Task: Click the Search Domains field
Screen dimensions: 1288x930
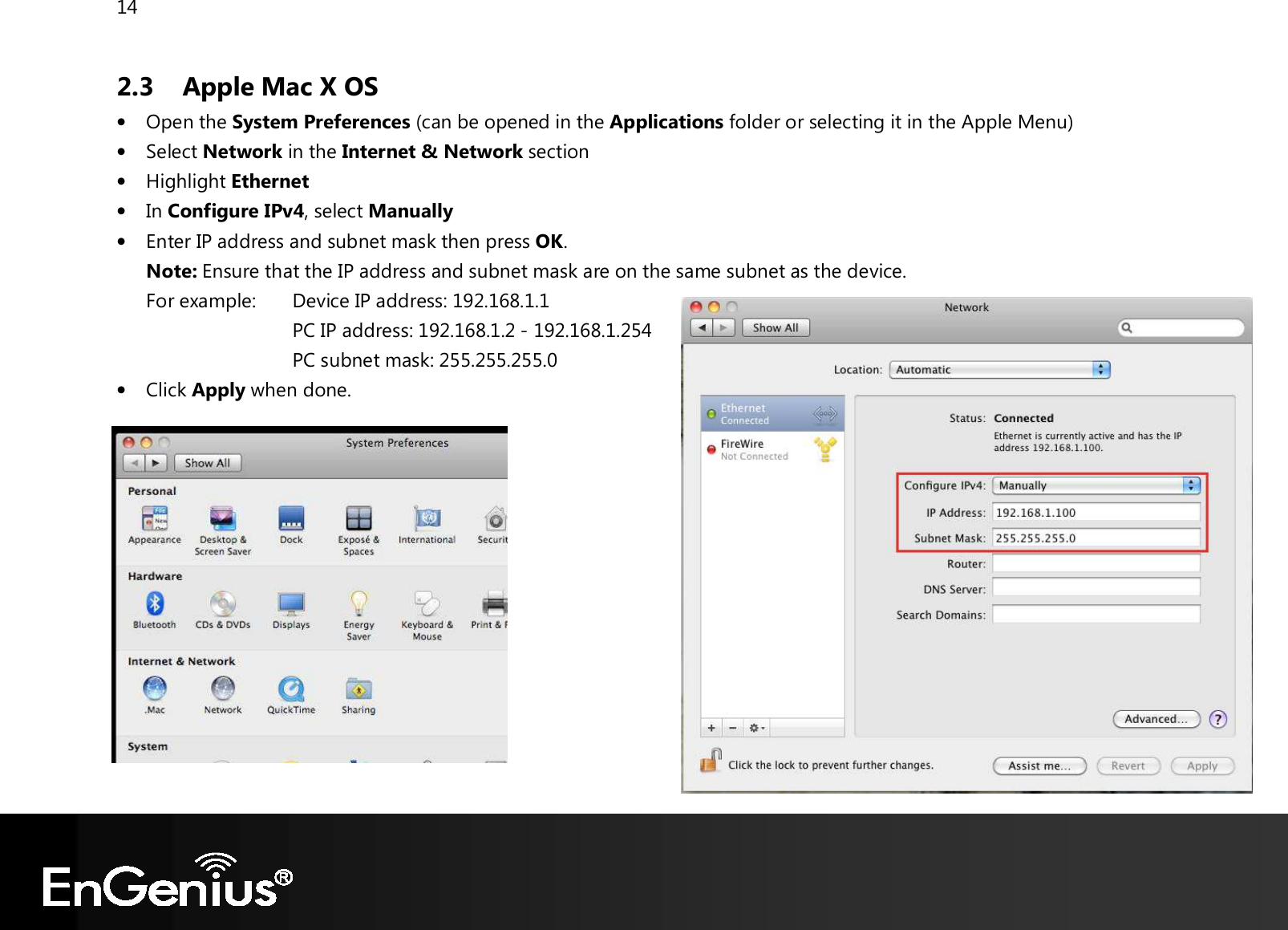Action: pyautogui.click(x=1096, y=615)
